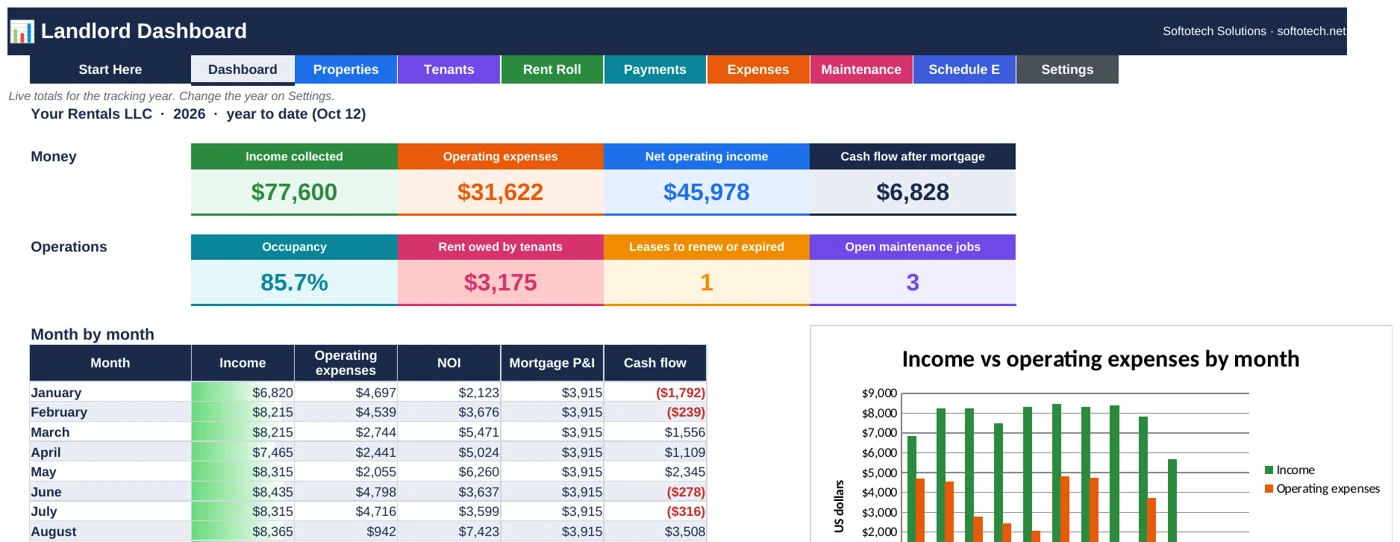Click the Income column header in table
1400x542 pixels.
click(243, 363)
